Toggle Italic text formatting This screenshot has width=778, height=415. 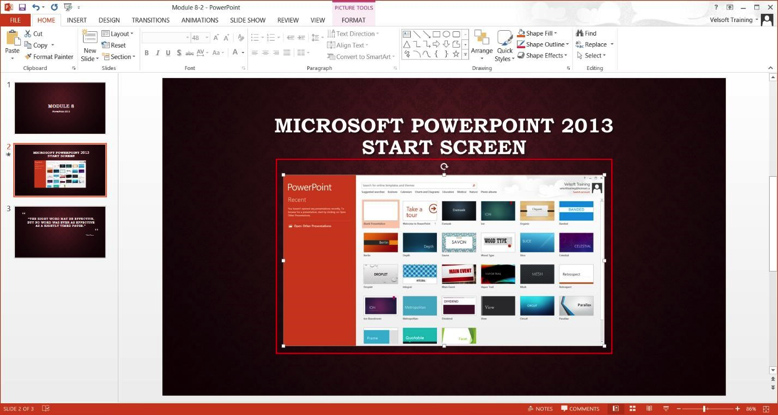(158, 53)
